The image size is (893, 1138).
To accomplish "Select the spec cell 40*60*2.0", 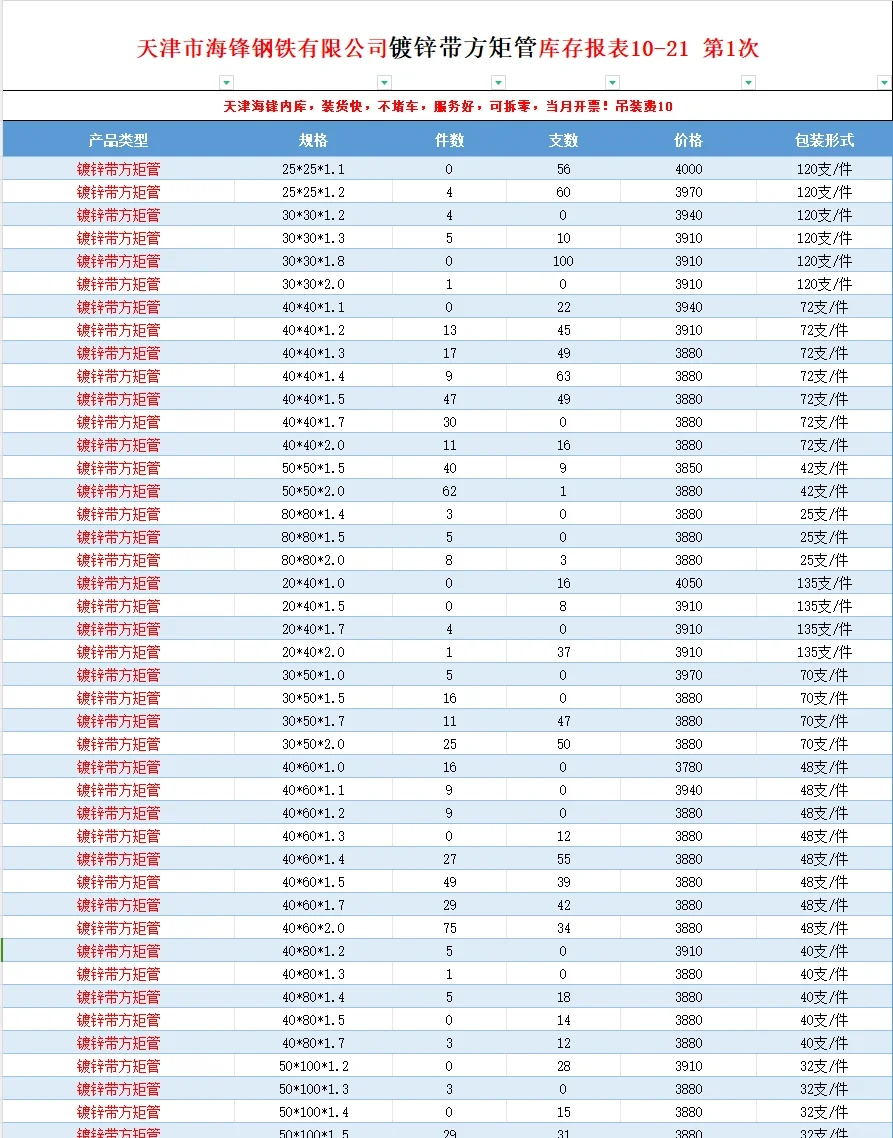I will pyautogui.click(x=313, y=928).
